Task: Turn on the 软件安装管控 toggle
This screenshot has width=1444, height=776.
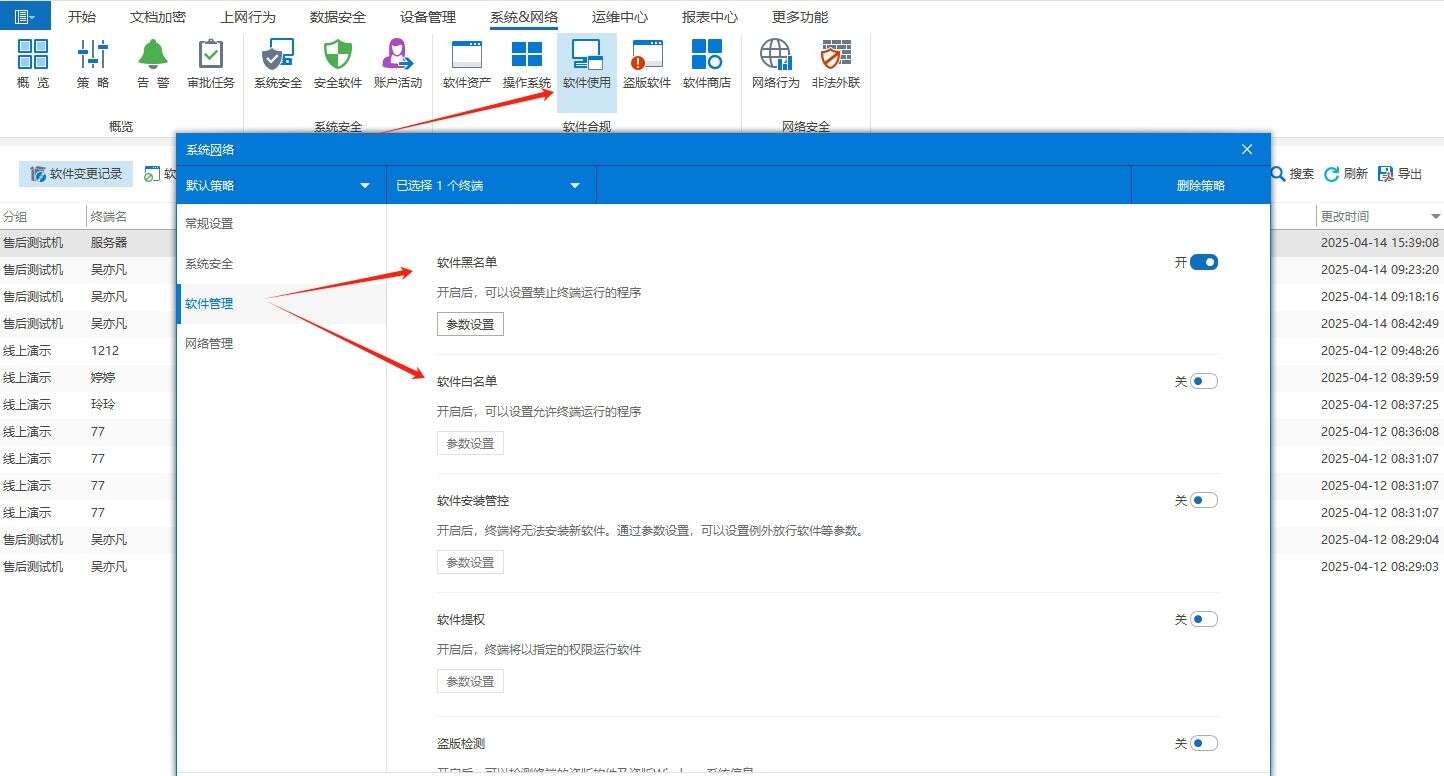Action: (x=1204, y=500)
